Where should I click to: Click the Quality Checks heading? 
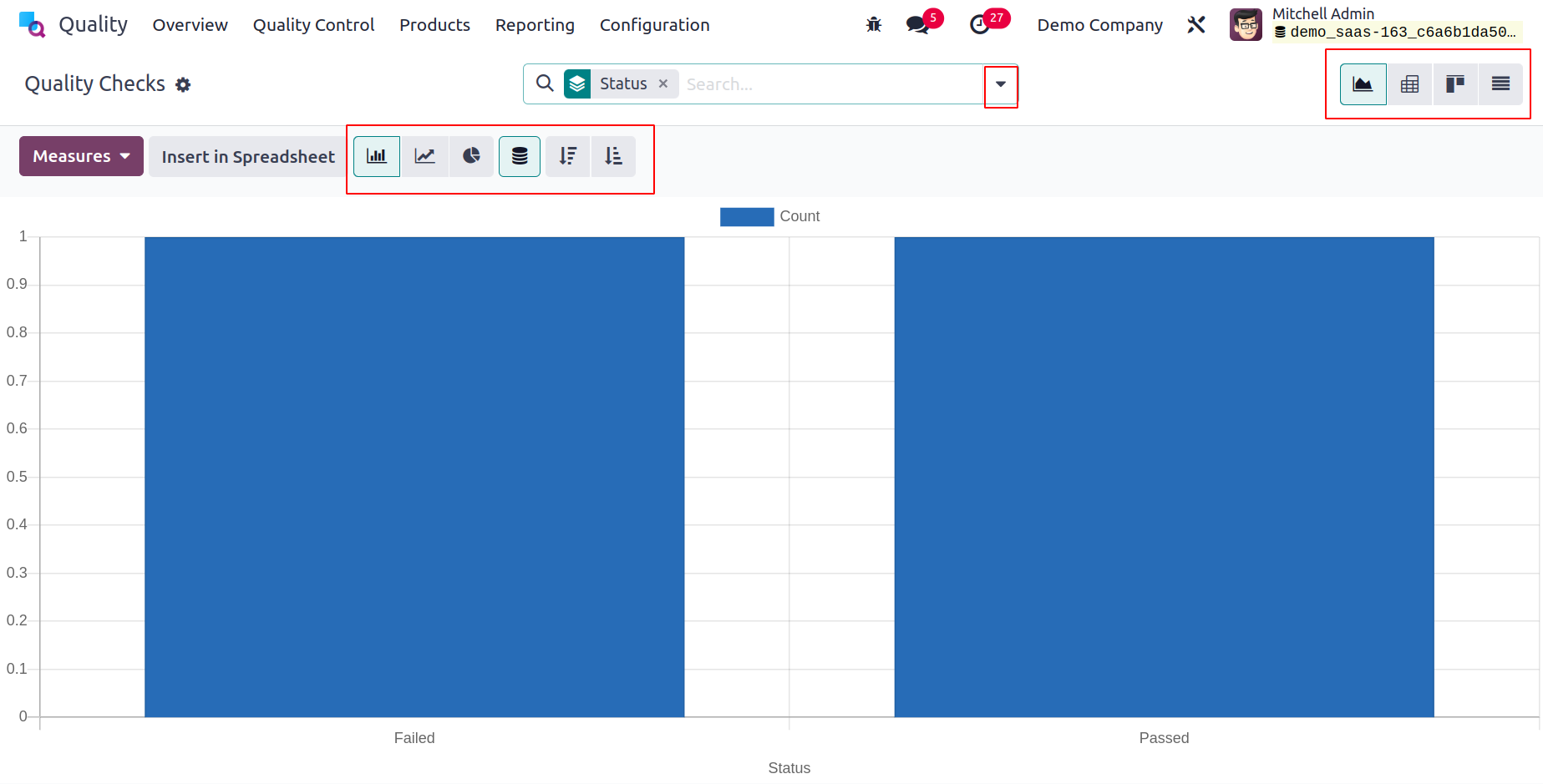point(95,83)
